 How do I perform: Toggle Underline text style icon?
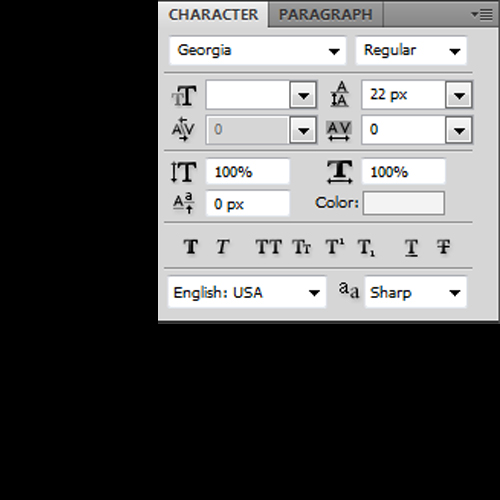point(411,248)
